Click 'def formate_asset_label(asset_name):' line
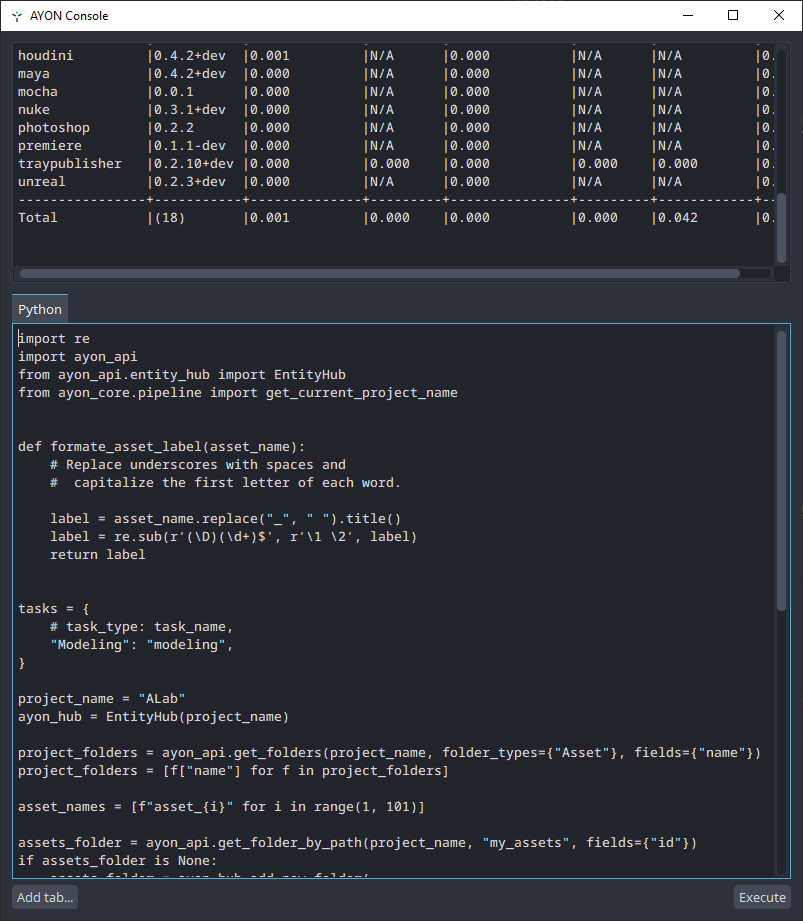Viewport: 803px width, 921px height. (162, 447)
